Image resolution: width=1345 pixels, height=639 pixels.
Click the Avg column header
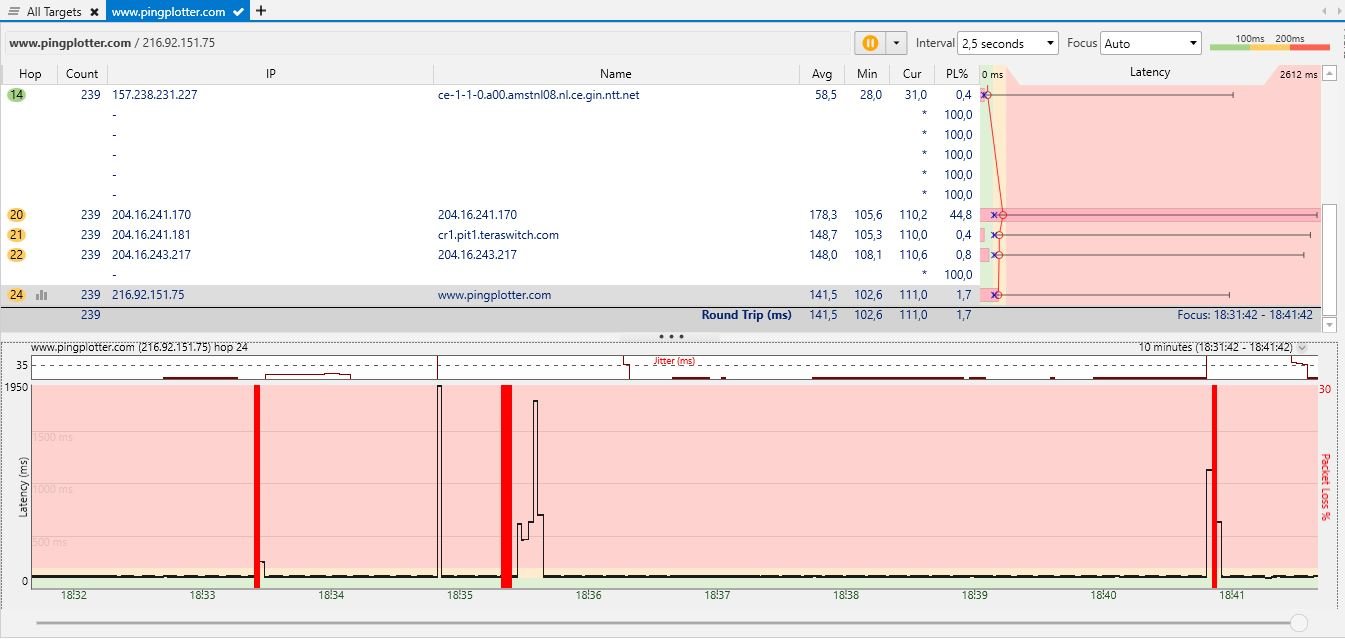click(x=822, y=73)
